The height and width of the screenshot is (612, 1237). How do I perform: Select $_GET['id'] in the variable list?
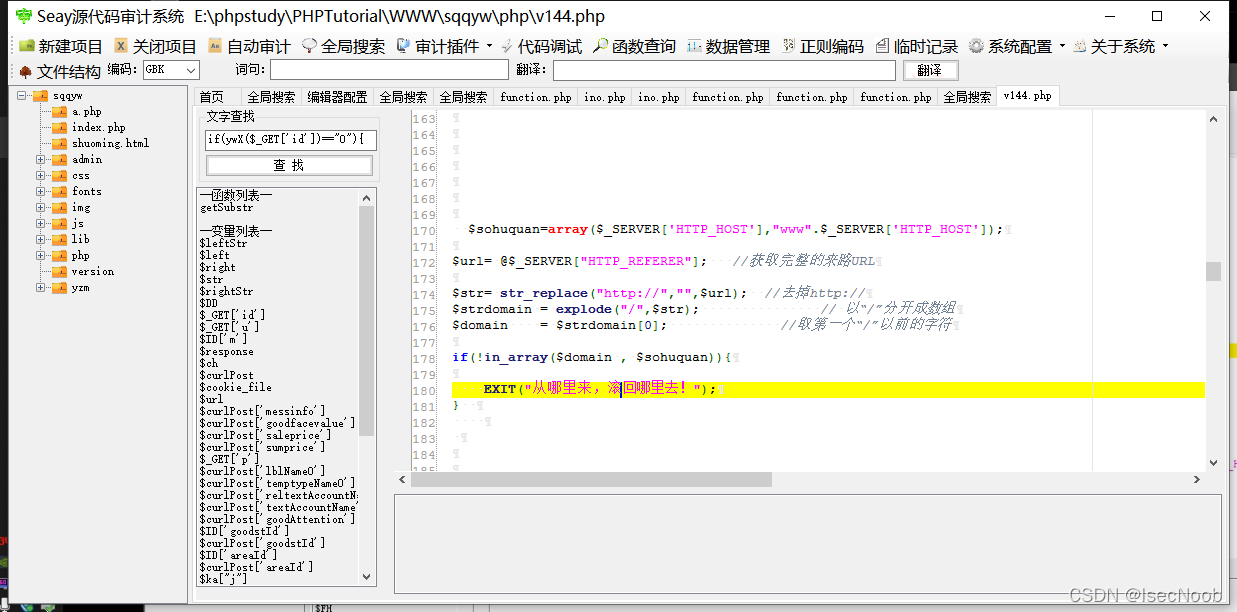point(232,315)
